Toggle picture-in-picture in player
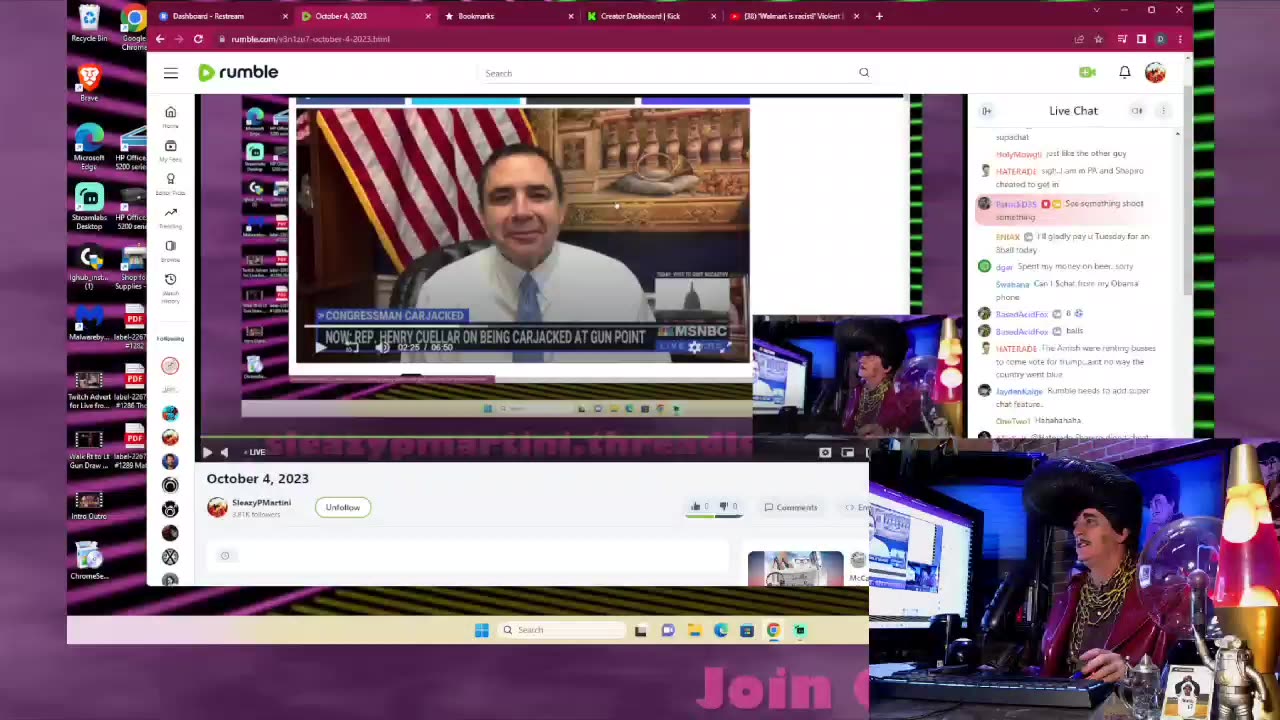Viewport: 1280px width, 720px height. 848,452
